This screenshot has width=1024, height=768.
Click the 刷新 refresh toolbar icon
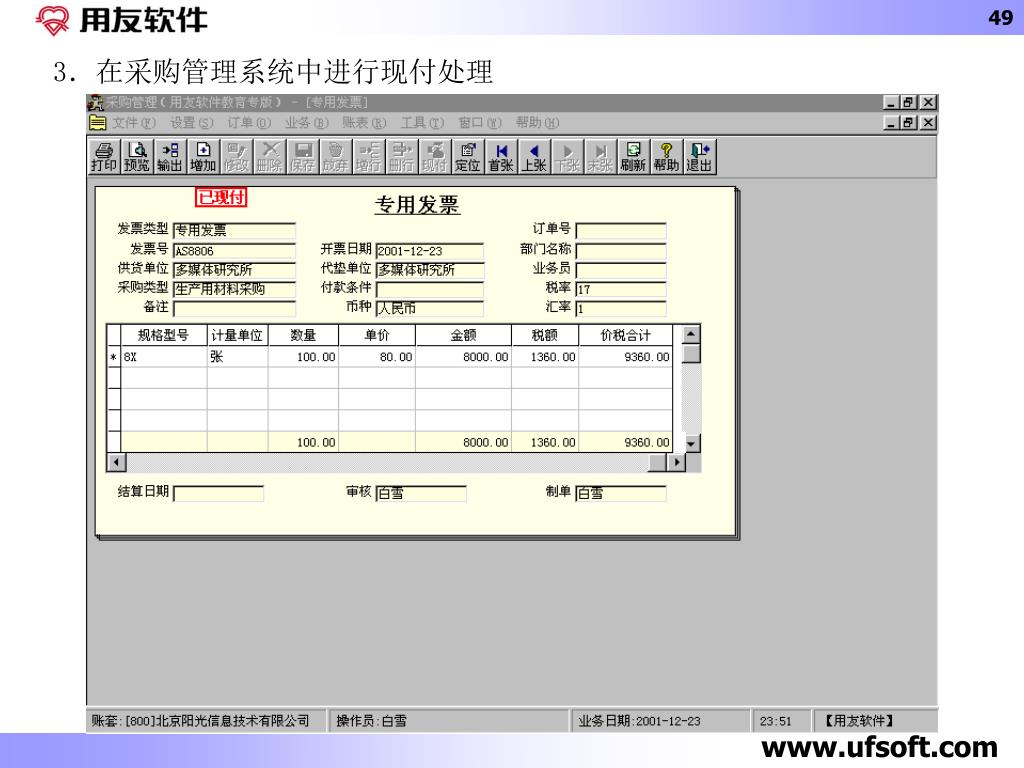[x=633, y=157]
